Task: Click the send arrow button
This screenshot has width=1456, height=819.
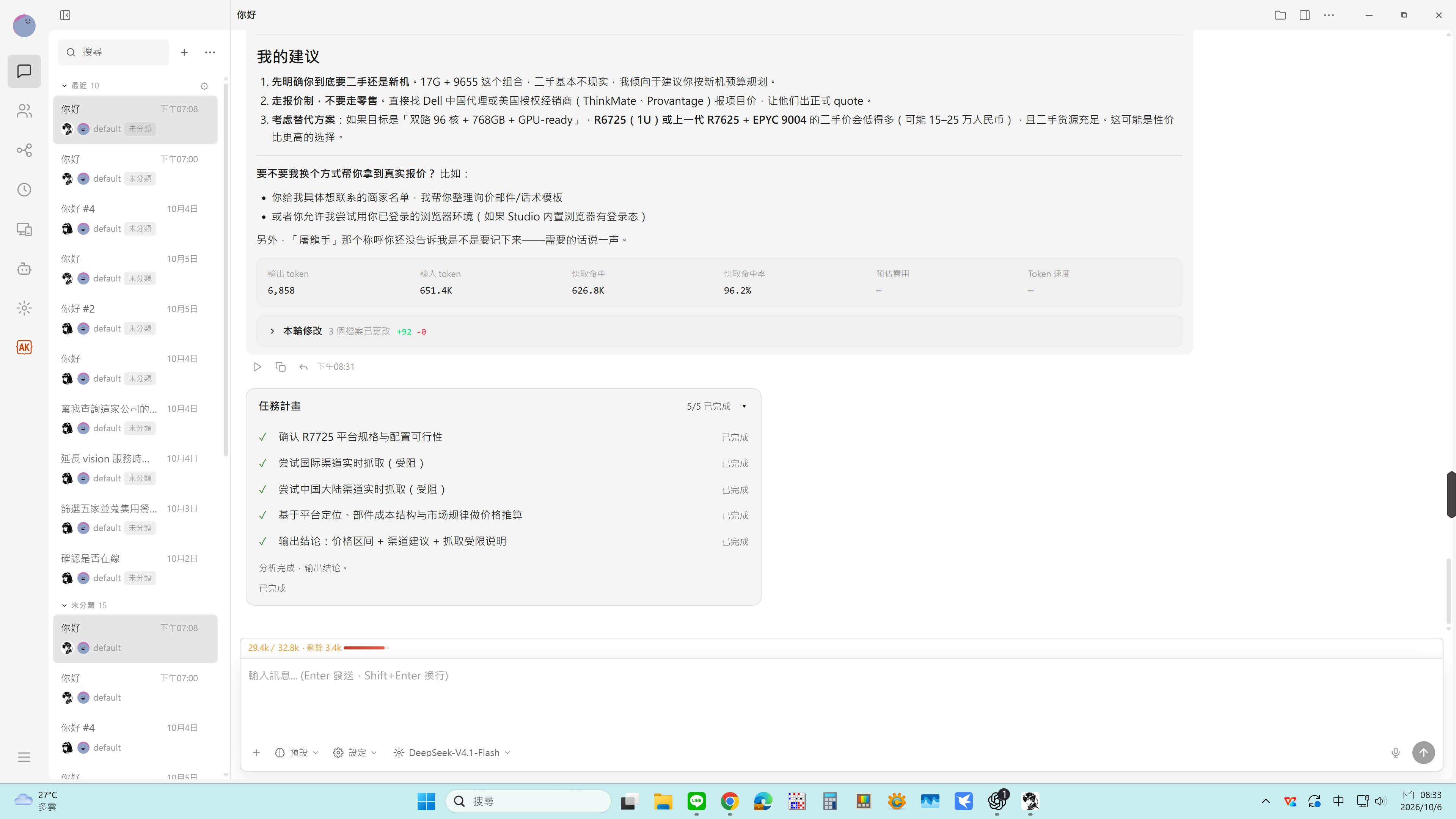Action: pyautogui.click(x=1423, y=753)
